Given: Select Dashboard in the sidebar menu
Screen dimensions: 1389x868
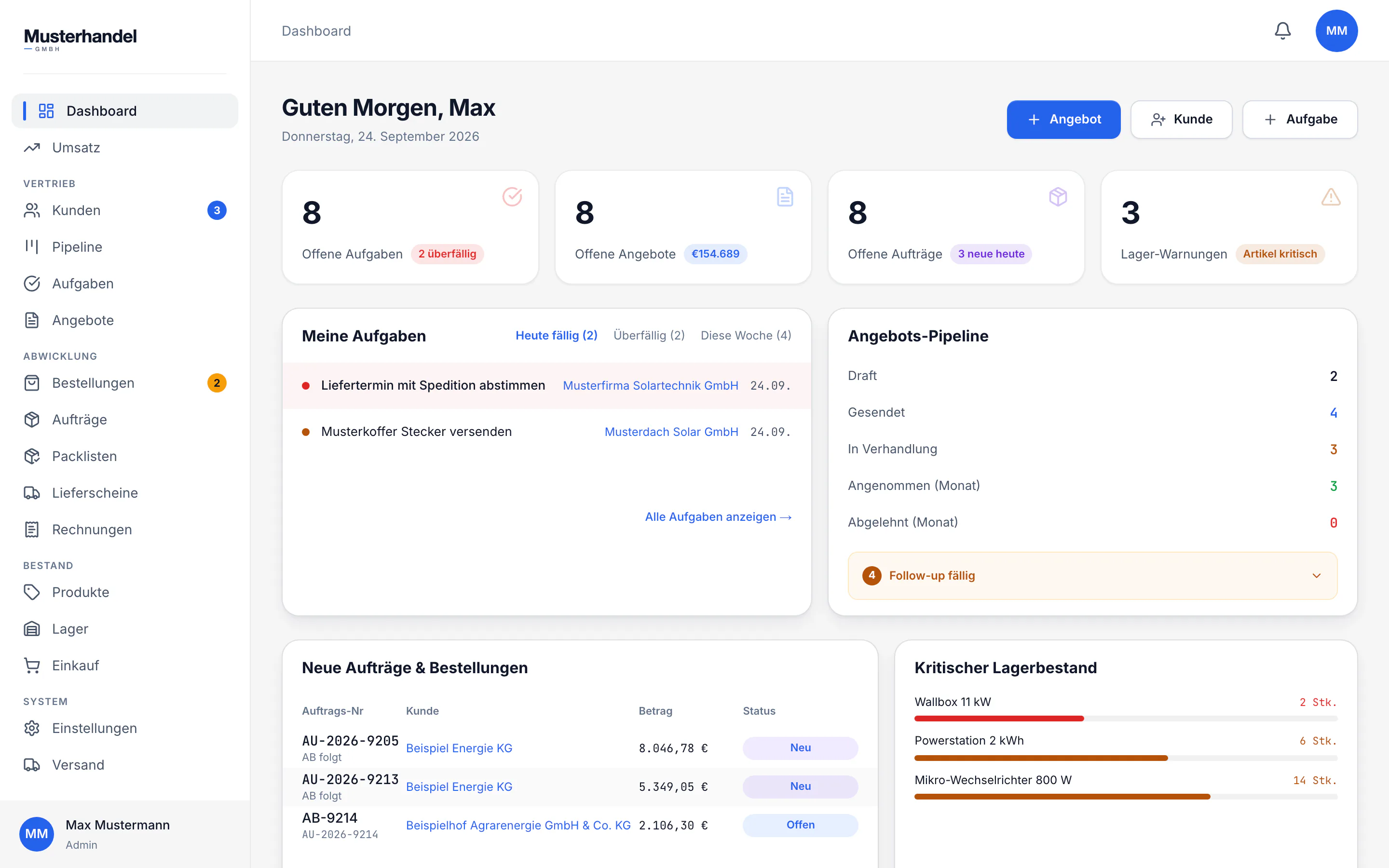Looking at the screenshot, I should click(124, 111).
